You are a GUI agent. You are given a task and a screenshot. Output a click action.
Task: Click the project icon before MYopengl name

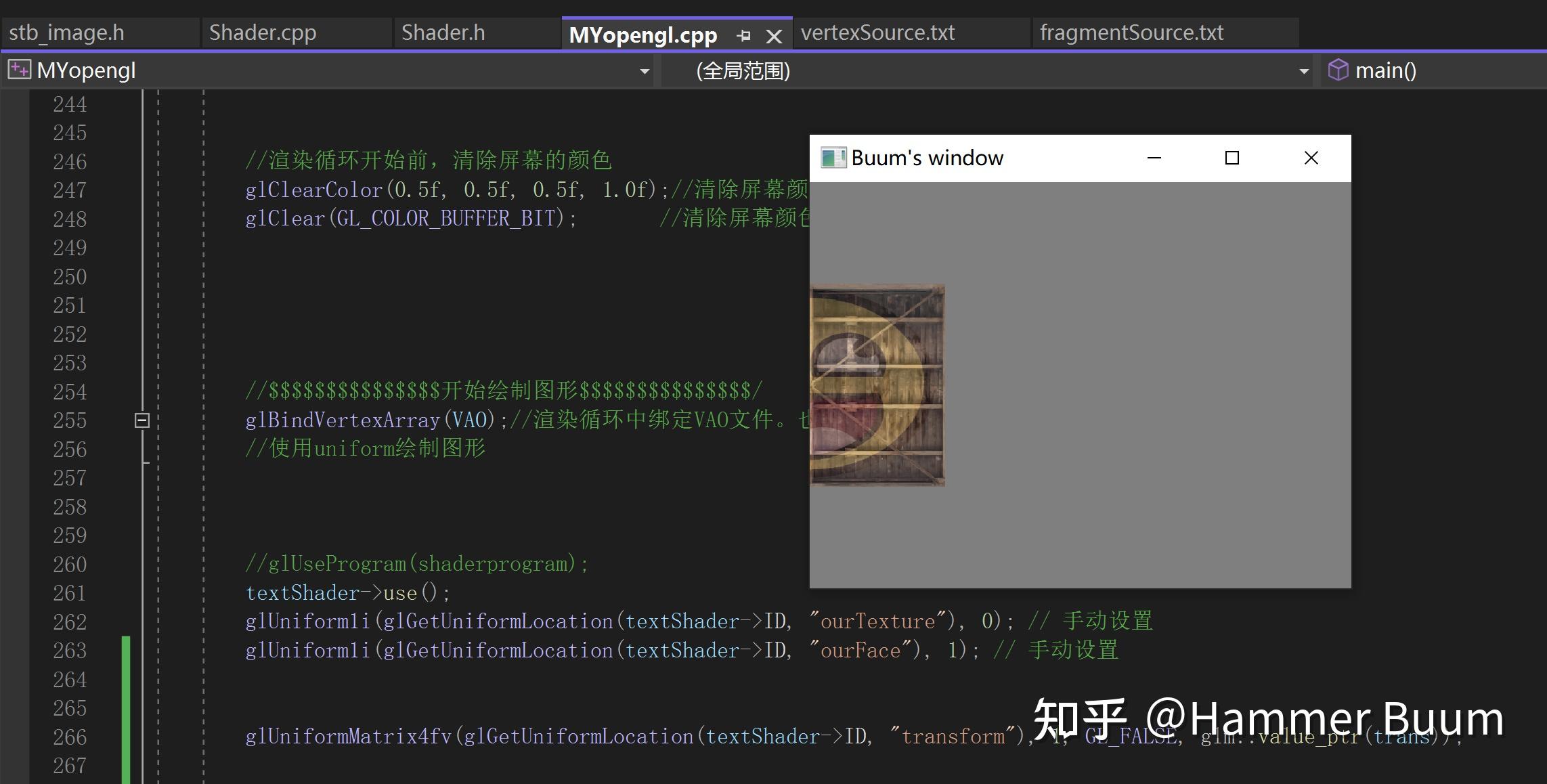[x=18, y=69]
